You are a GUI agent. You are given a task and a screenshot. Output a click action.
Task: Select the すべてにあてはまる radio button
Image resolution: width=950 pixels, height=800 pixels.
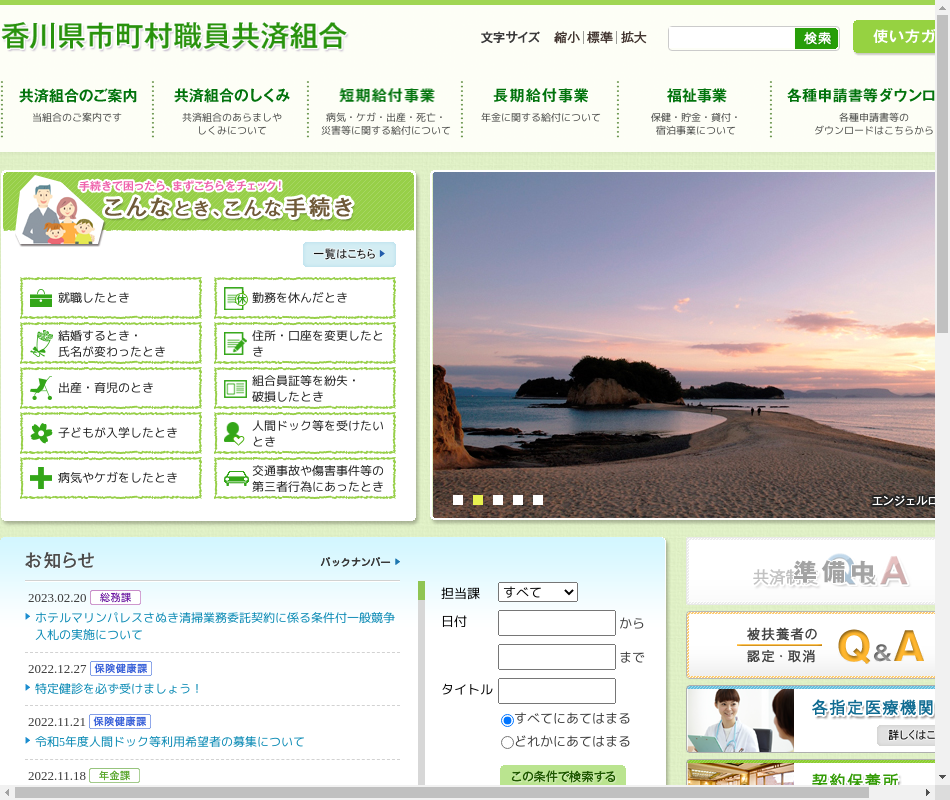(507, 720)
